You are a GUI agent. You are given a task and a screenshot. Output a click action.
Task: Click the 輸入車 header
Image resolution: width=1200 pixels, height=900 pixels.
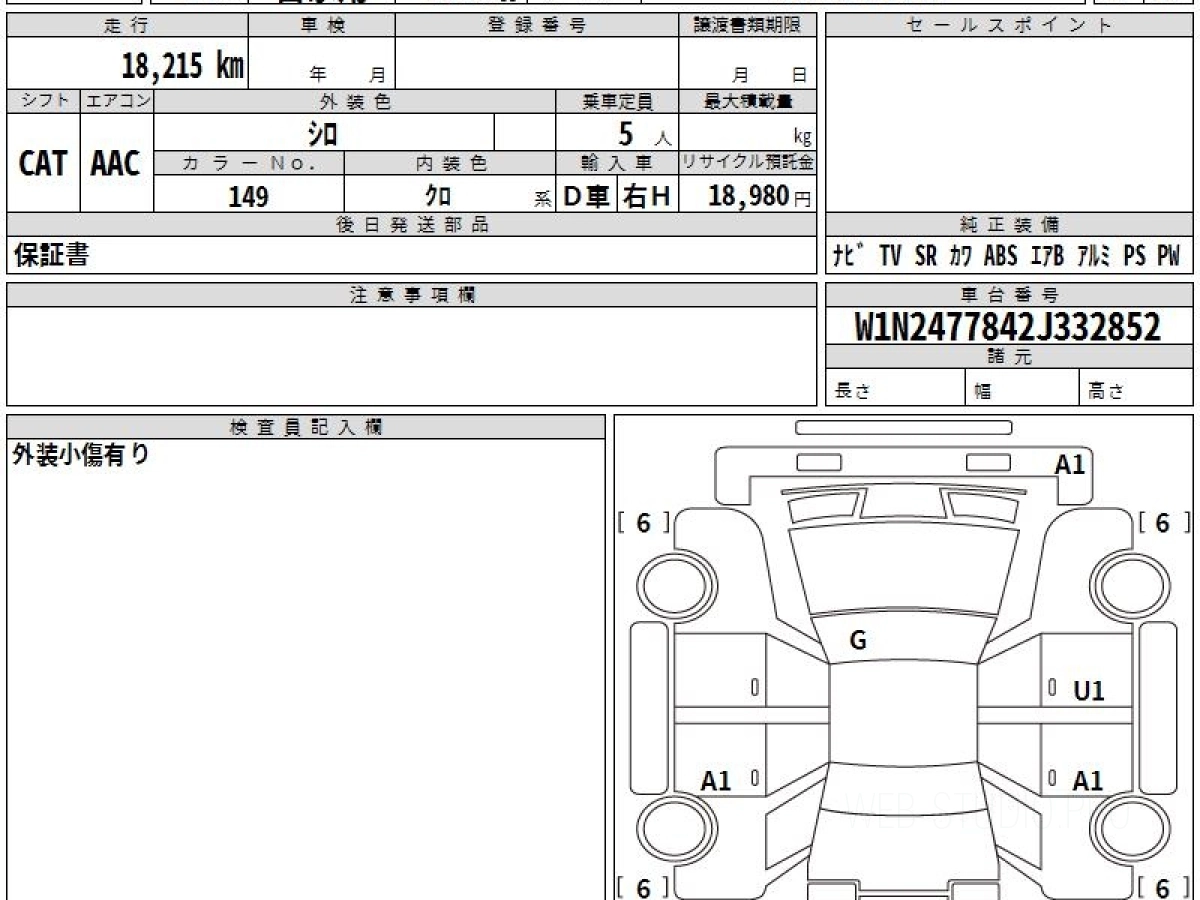pos(617,163)
